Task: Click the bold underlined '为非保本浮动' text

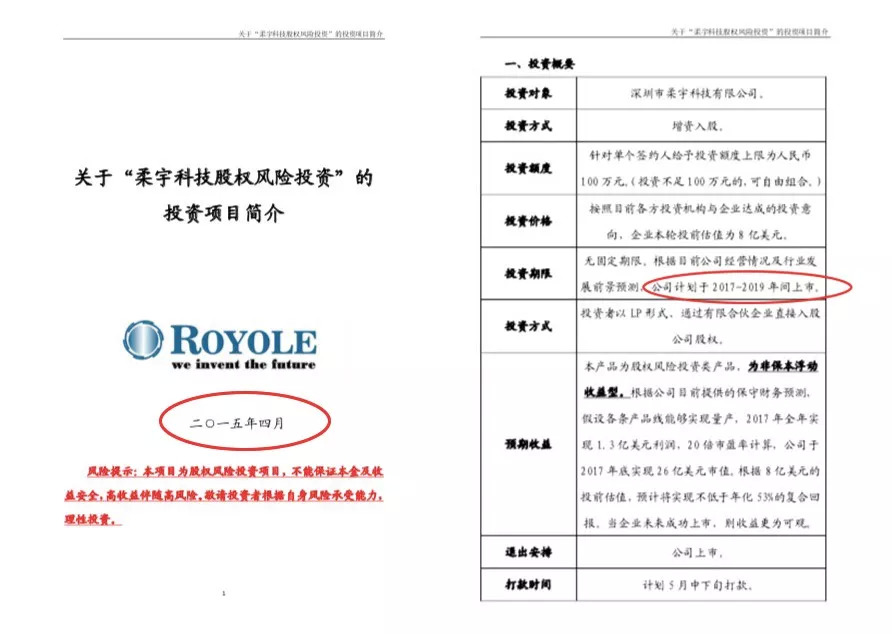Action: 783,366
